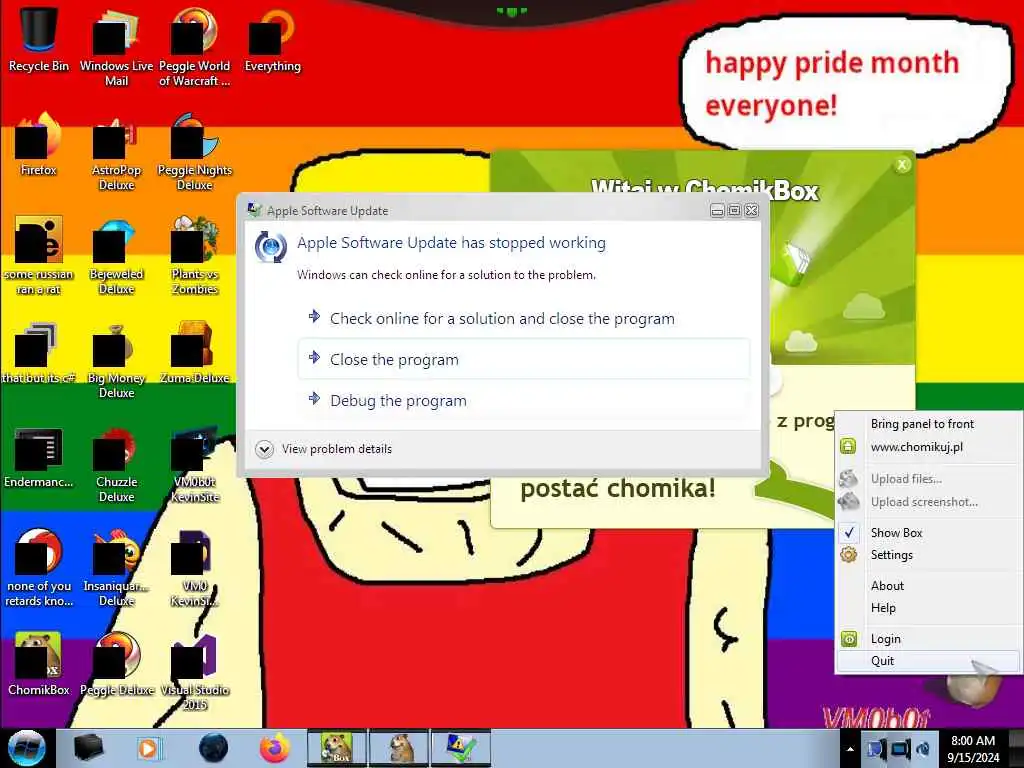Close the Apple Software Update dialog
The image size is (1024, 768).
(x=752, y=210)
